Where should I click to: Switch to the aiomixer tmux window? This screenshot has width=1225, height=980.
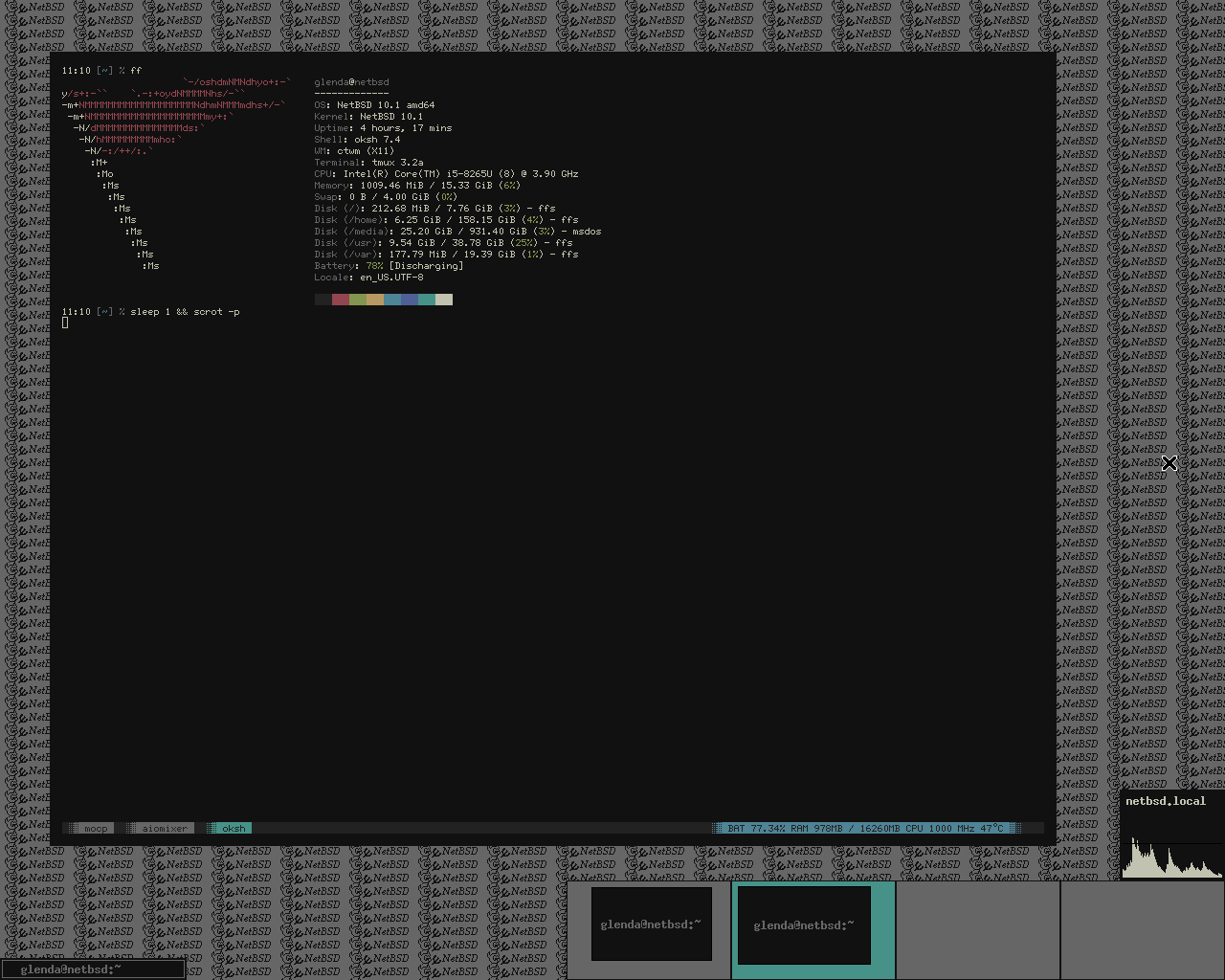click(x=160, y=828)
